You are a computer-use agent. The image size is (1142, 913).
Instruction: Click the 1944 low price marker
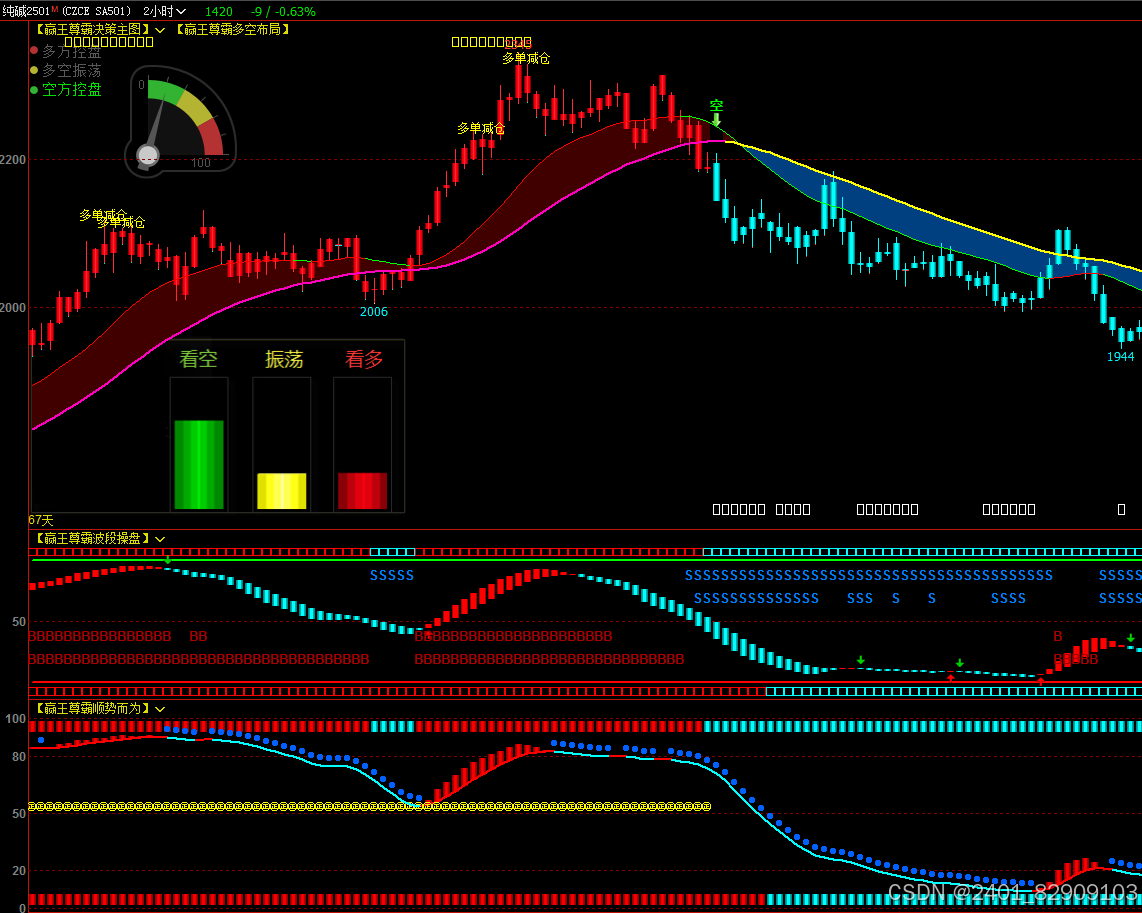tap(1120, 357)
